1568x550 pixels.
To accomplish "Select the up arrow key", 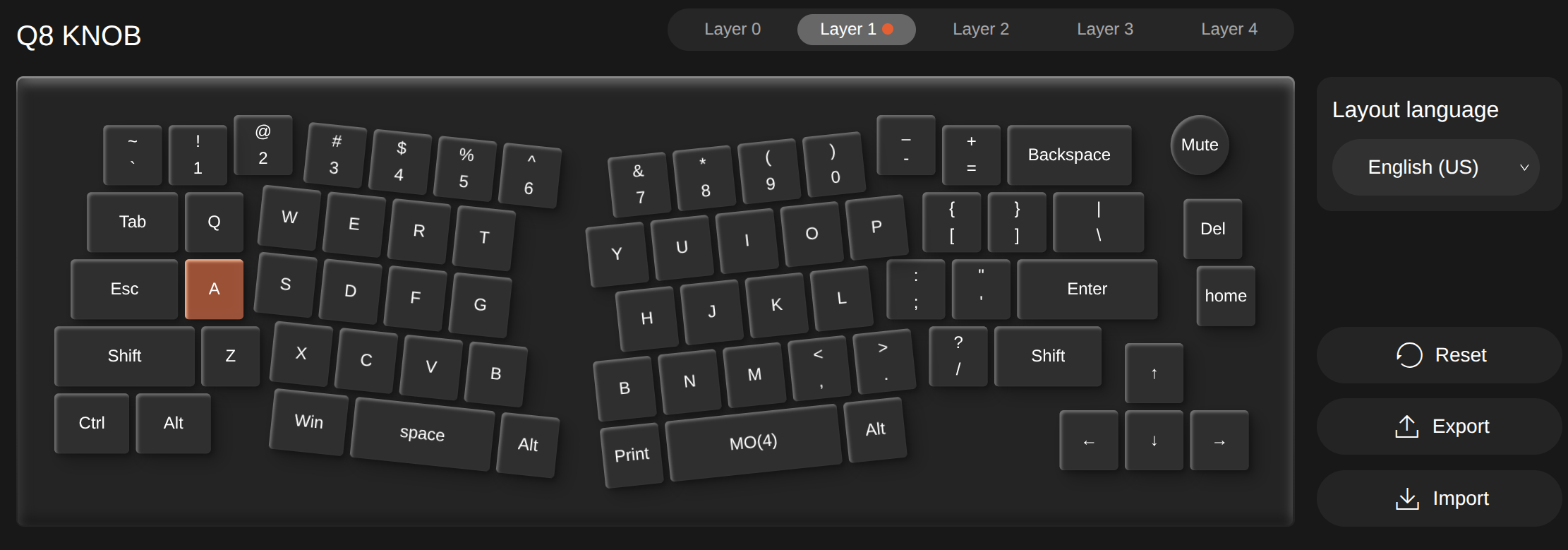I will (1154, 373).
